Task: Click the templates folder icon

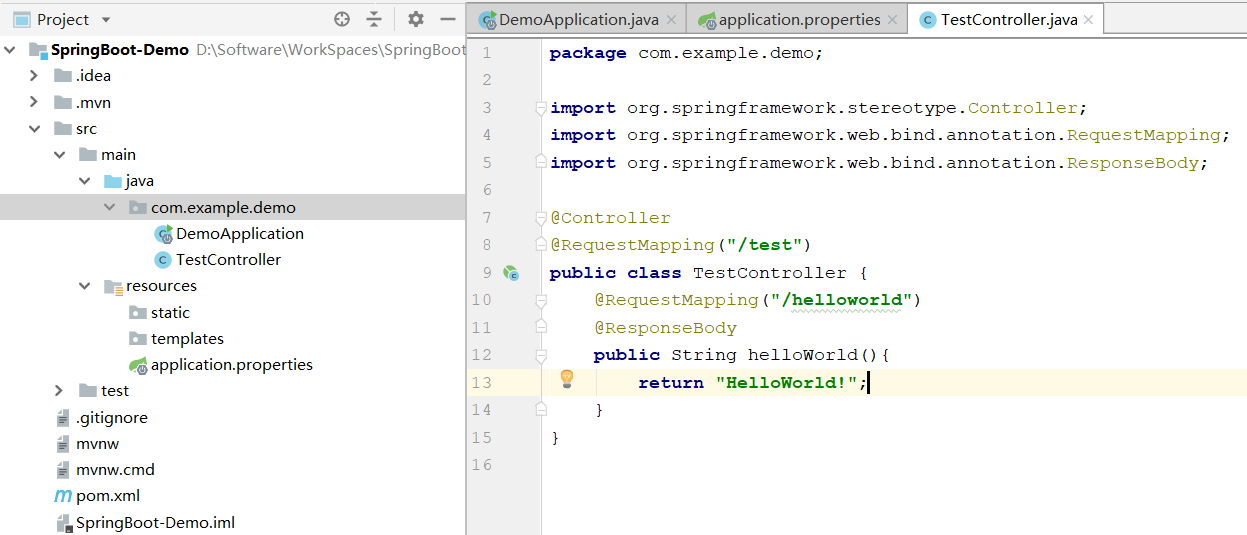Action: [138, 338]
